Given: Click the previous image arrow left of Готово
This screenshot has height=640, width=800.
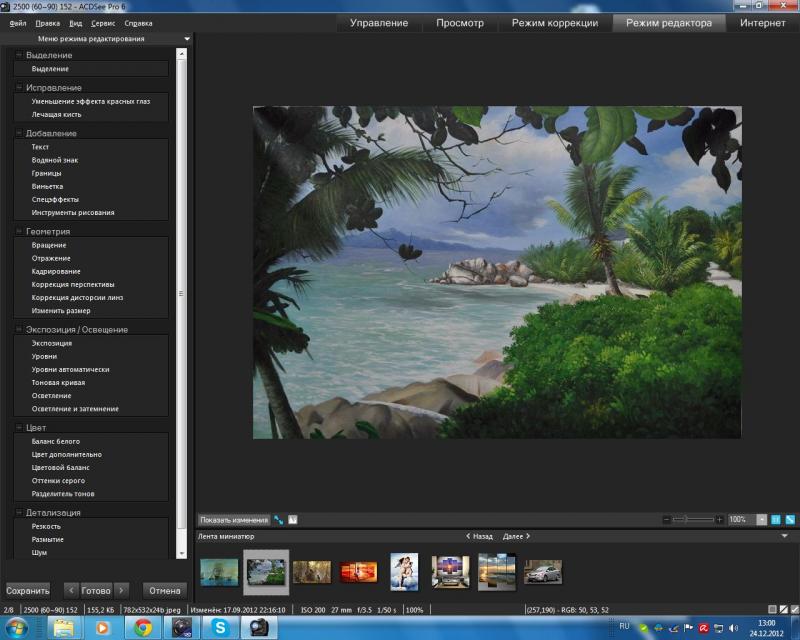Looking at the screenshot, I should point(71,590).
